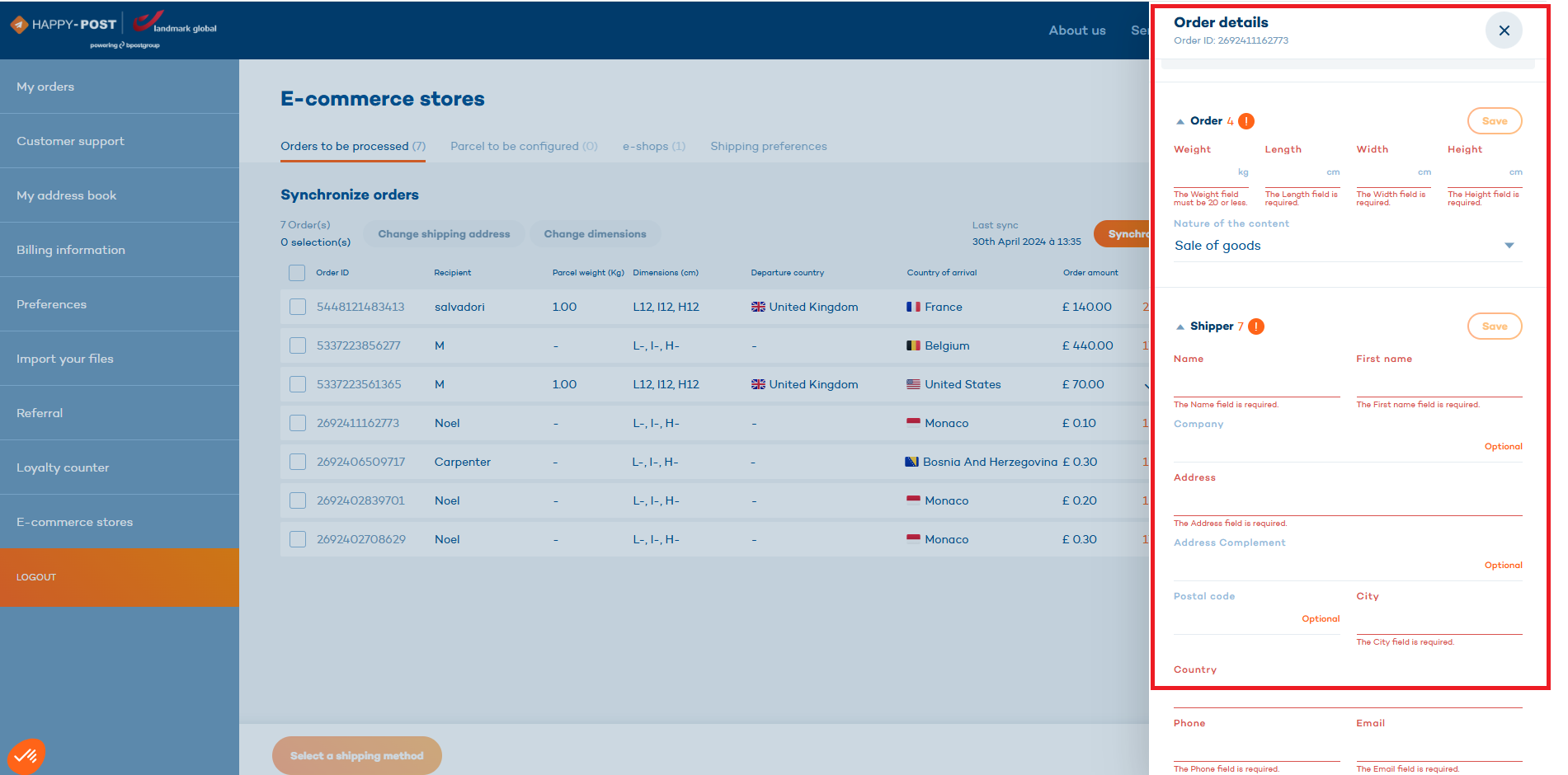Focus the City field
The height and width of the screenshot is (775, 1568).
tap(1439, 620)
